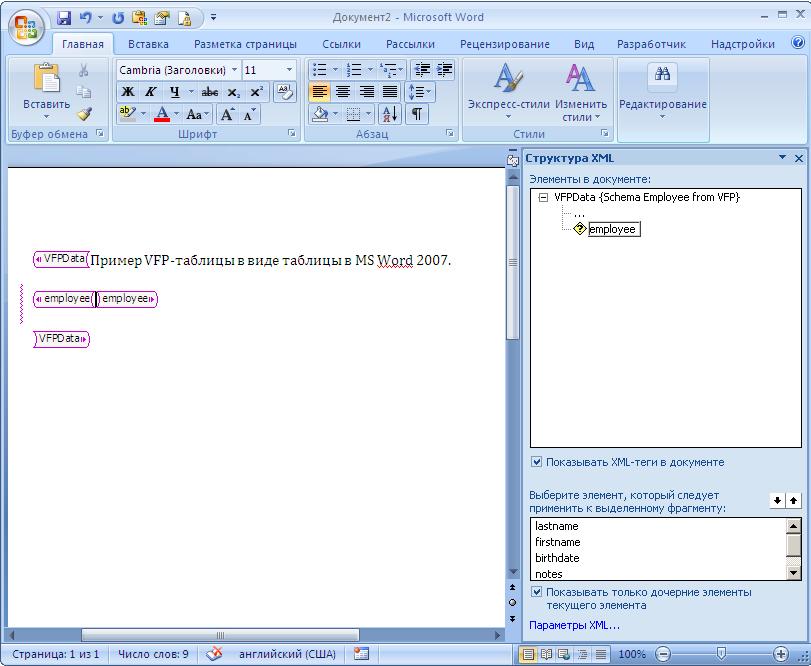Click Изменить стили button

(x=581, y=92)
